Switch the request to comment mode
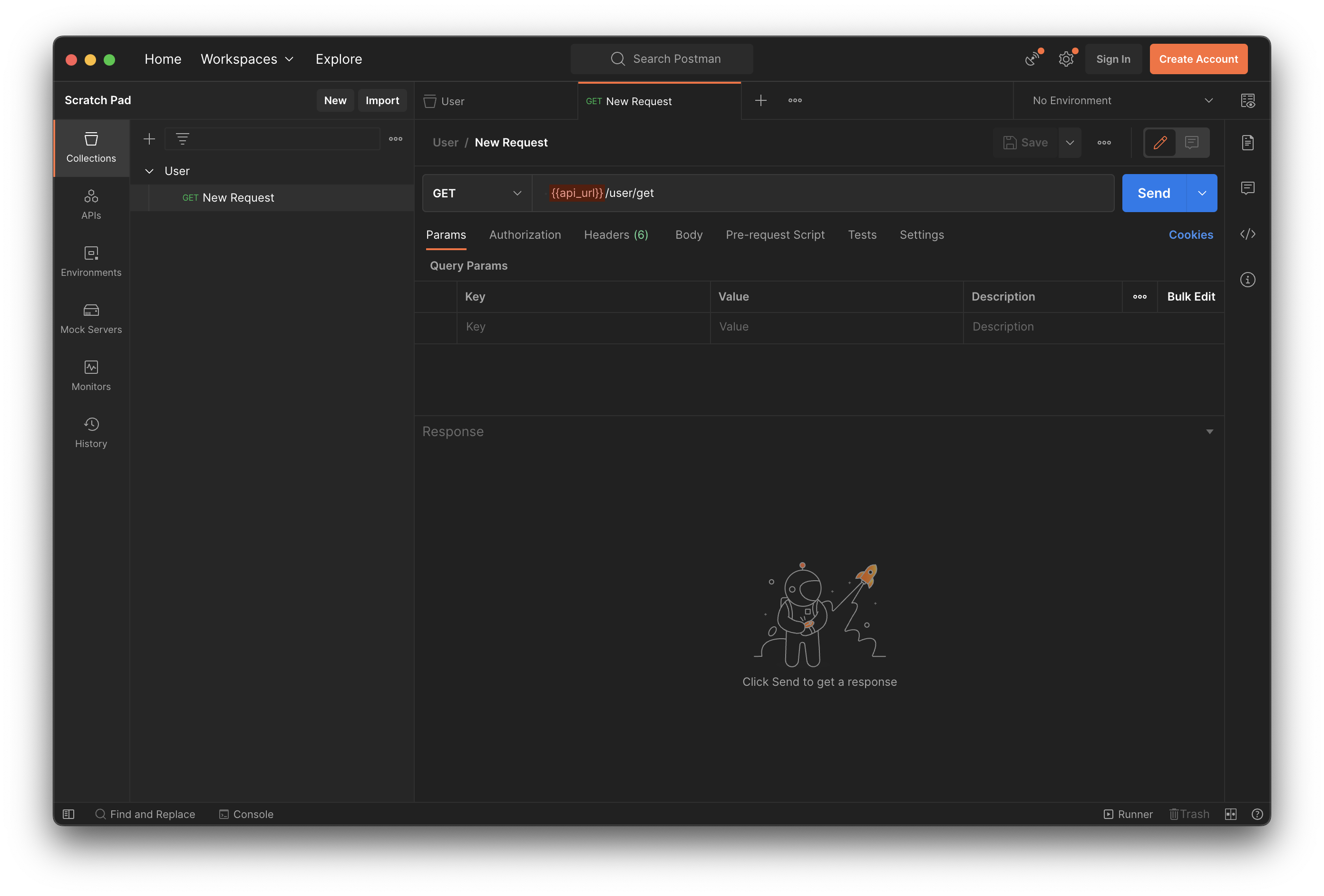 point(1192,142)
